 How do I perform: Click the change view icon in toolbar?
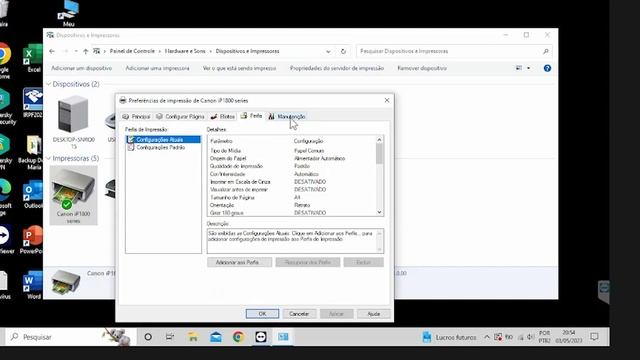pyautogui.click(x=519, y=68)
